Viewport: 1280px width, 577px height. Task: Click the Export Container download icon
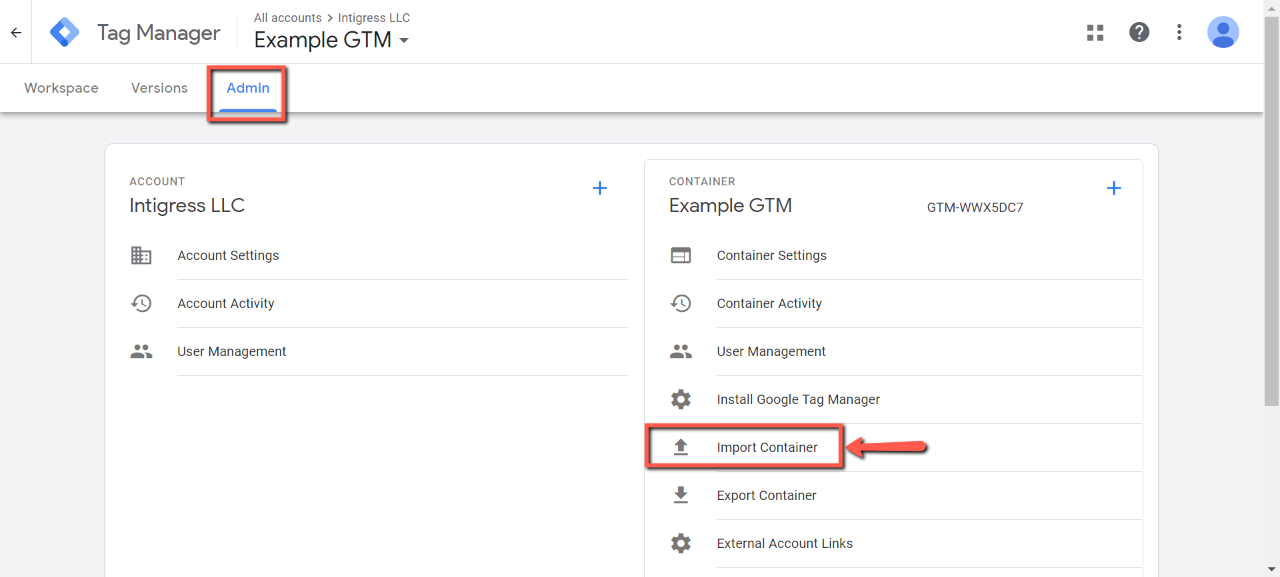[681, 495]
